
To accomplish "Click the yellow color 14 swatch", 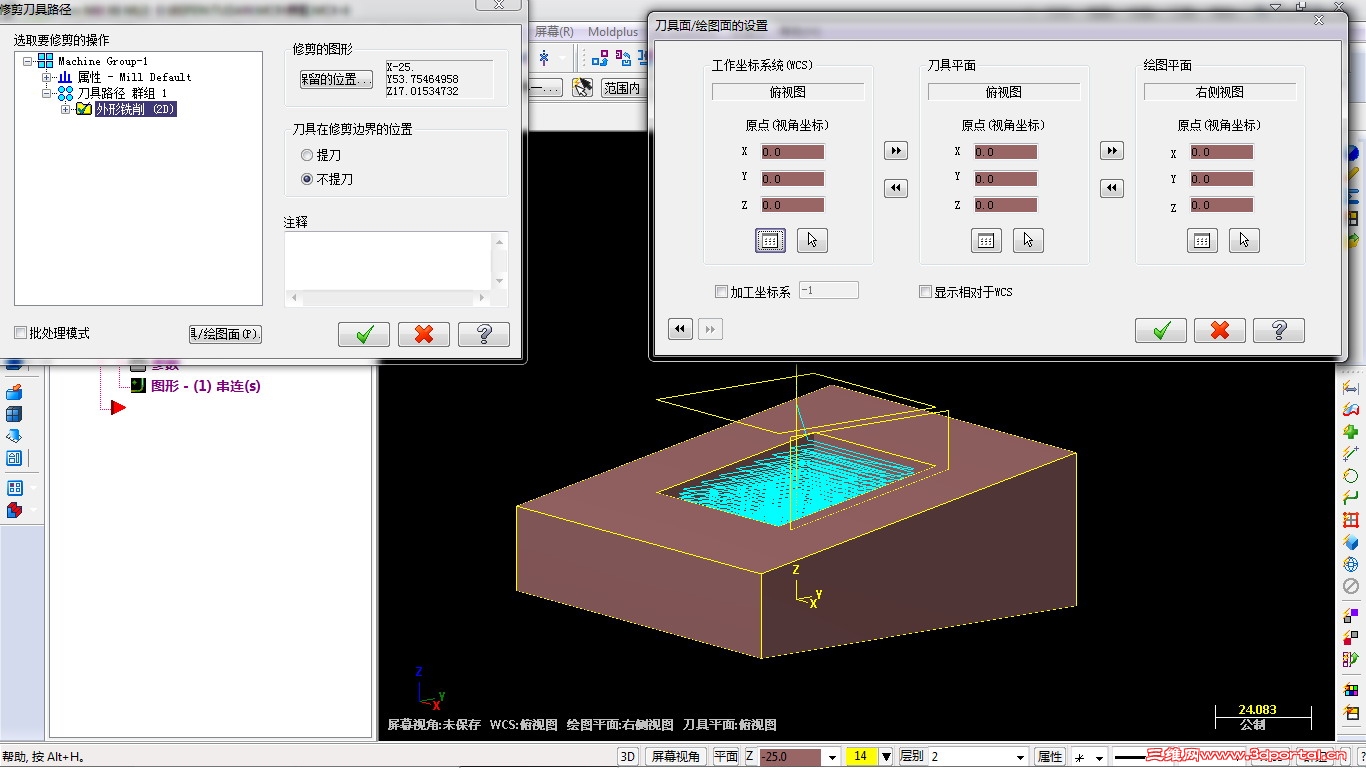I will 861,757.
